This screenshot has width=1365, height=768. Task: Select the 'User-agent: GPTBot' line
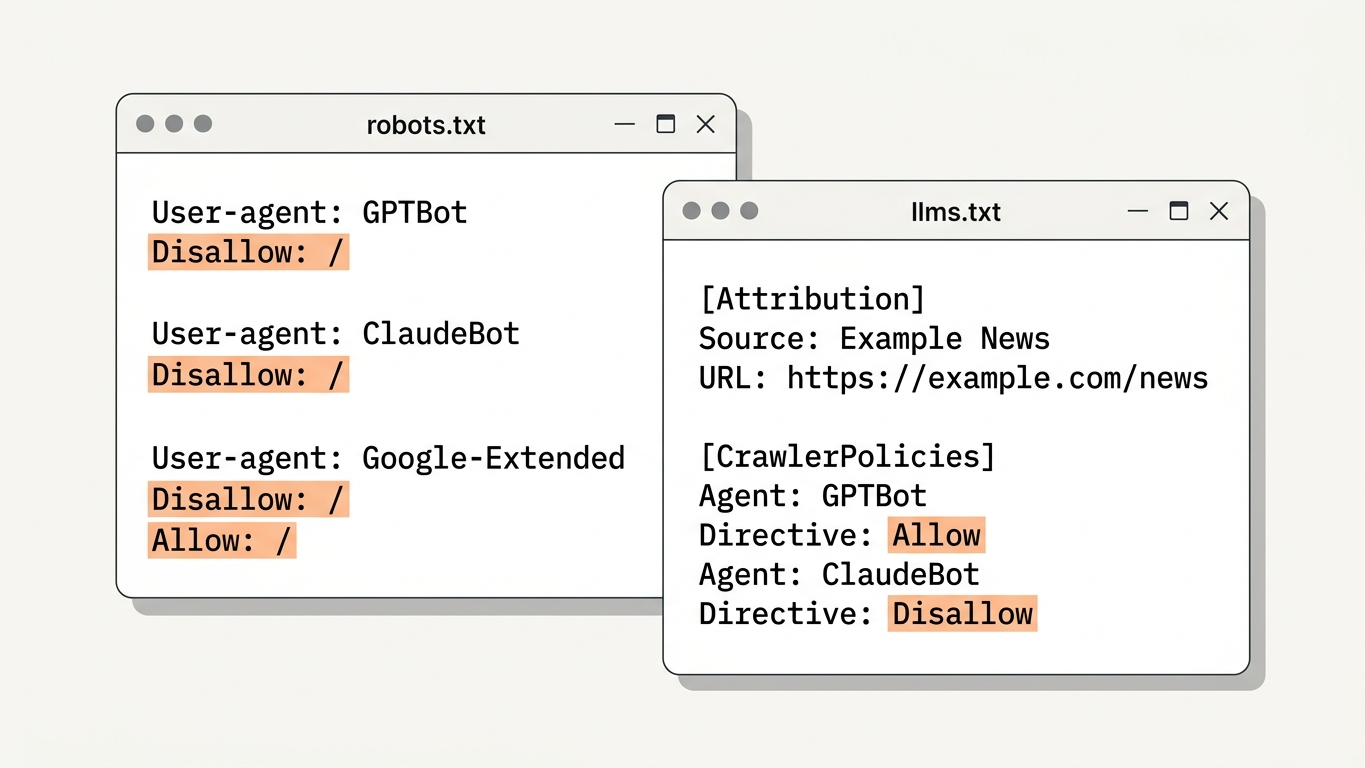(x=310, y=212)
